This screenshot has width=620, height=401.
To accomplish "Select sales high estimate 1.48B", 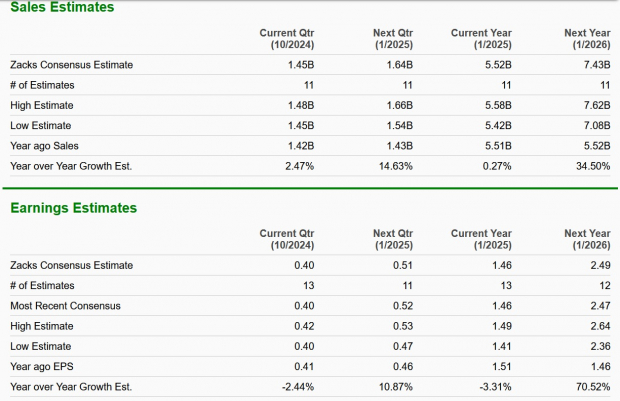I will (301, 105).
